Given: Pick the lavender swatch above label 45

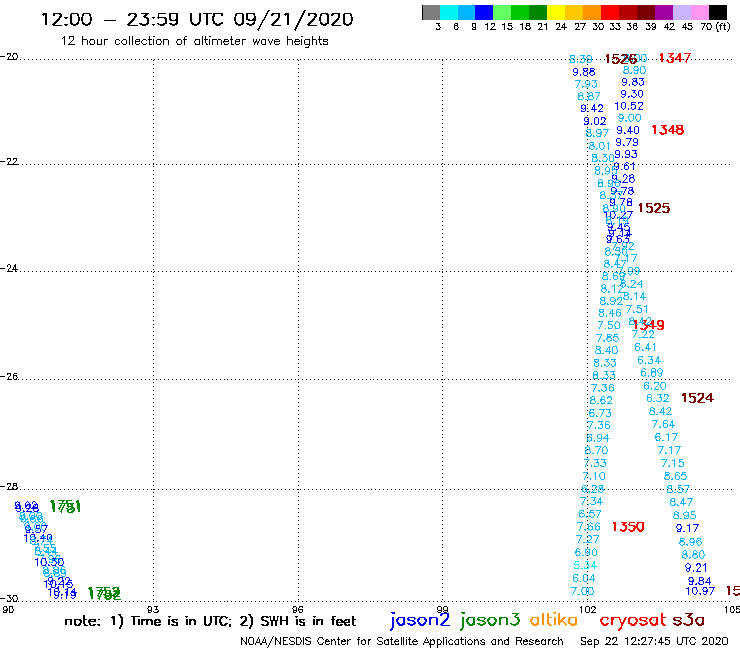Looking at the screenshot, I should [x=681, y=12].
